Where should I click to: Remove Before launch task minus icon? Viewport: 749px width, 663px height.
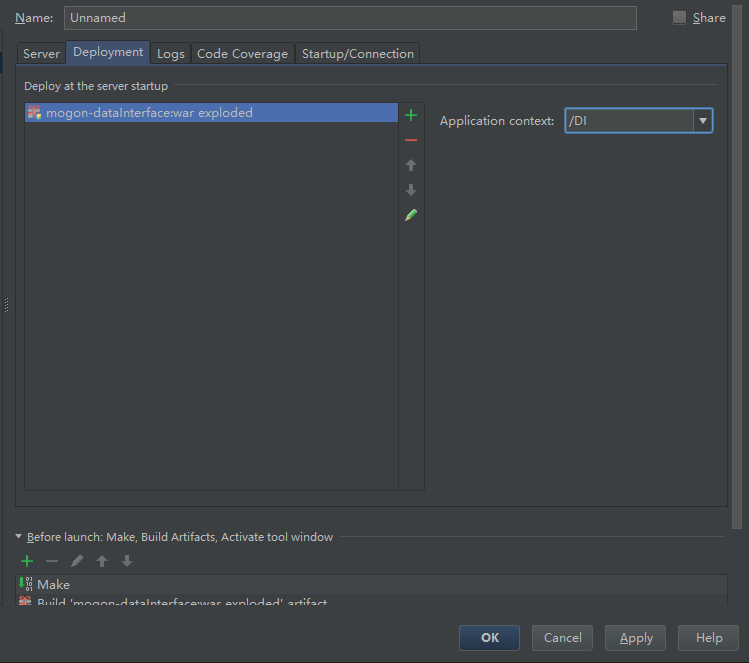(52, 561)
